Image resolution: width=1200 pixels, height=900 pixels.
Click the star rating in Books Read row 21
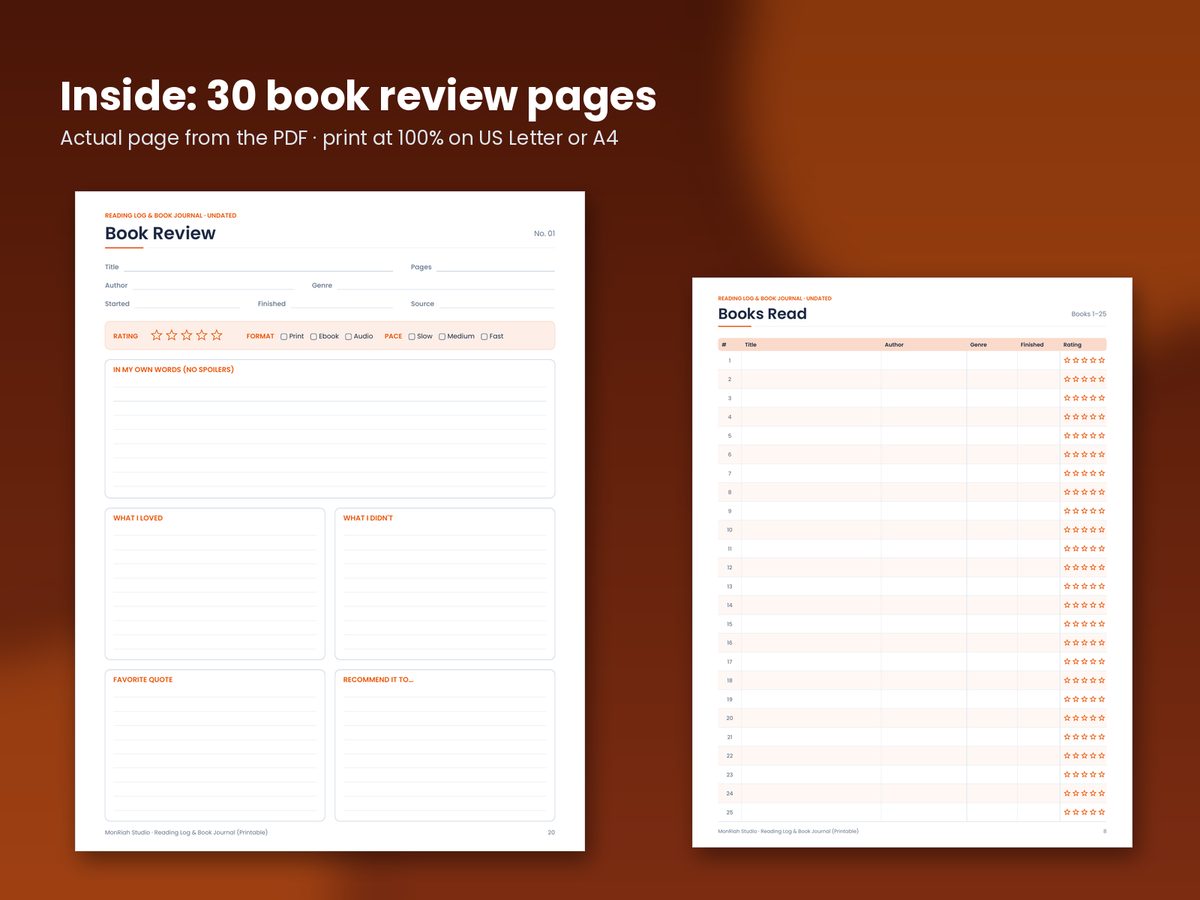point(1084,737)
